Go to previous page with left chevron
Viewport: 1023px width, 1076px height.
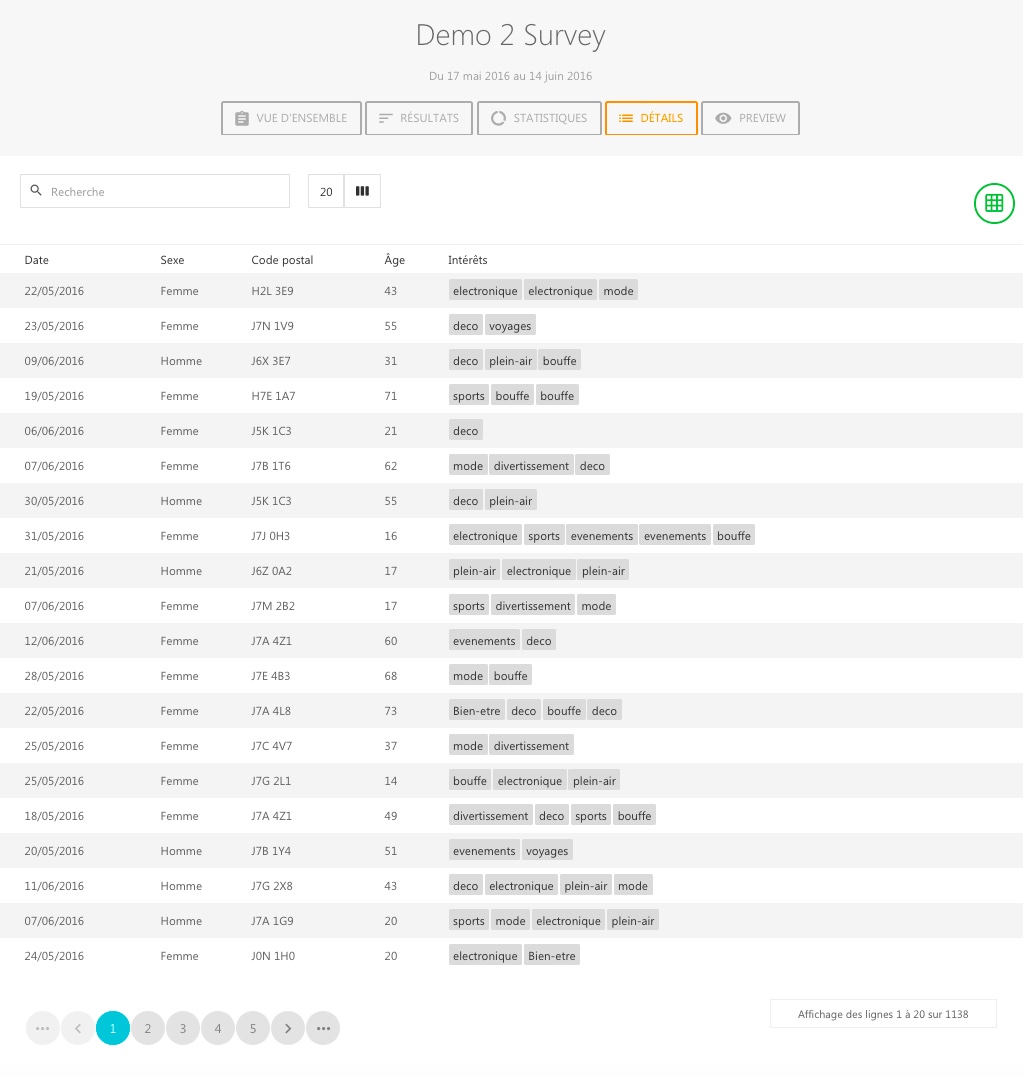78,1028
